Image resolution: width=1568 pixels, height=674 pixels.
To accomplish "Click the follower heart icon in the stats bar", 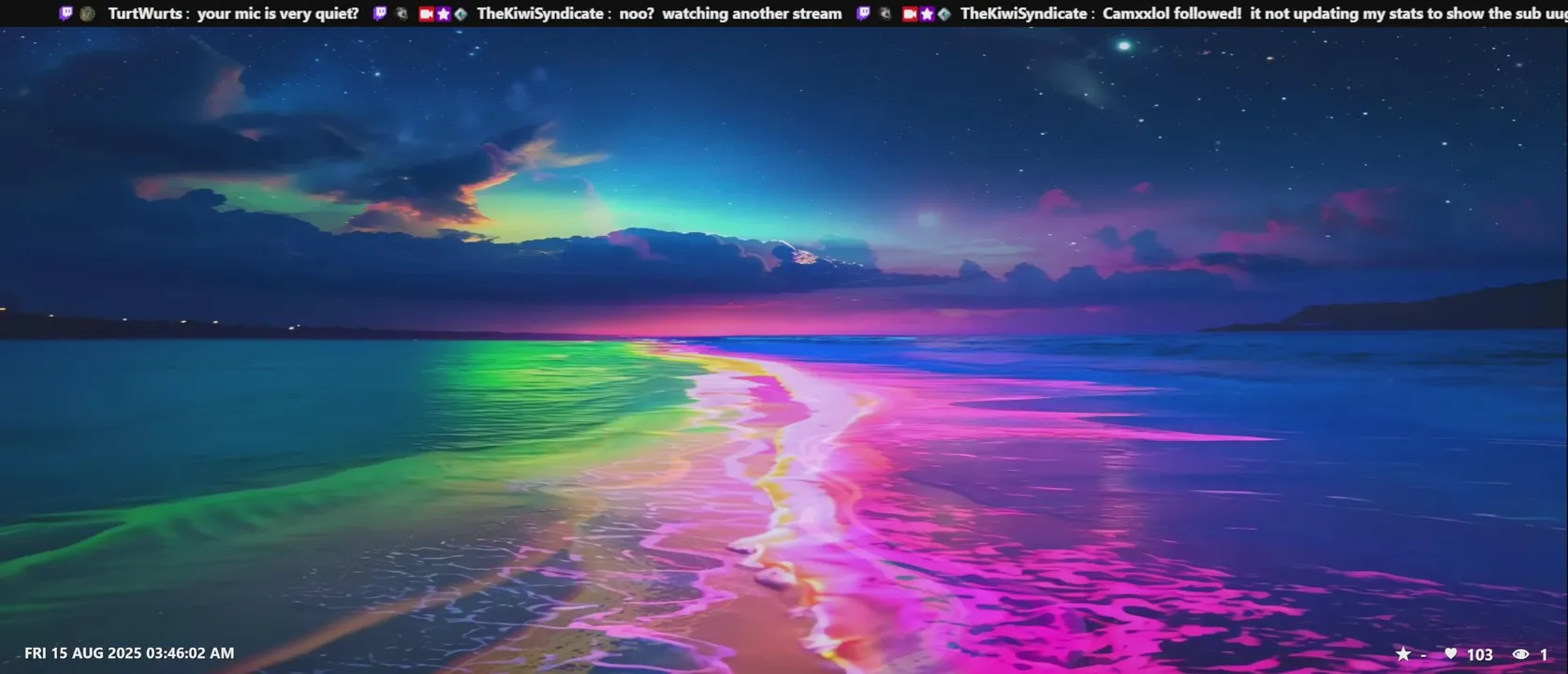I will [x=1451, y=653].
